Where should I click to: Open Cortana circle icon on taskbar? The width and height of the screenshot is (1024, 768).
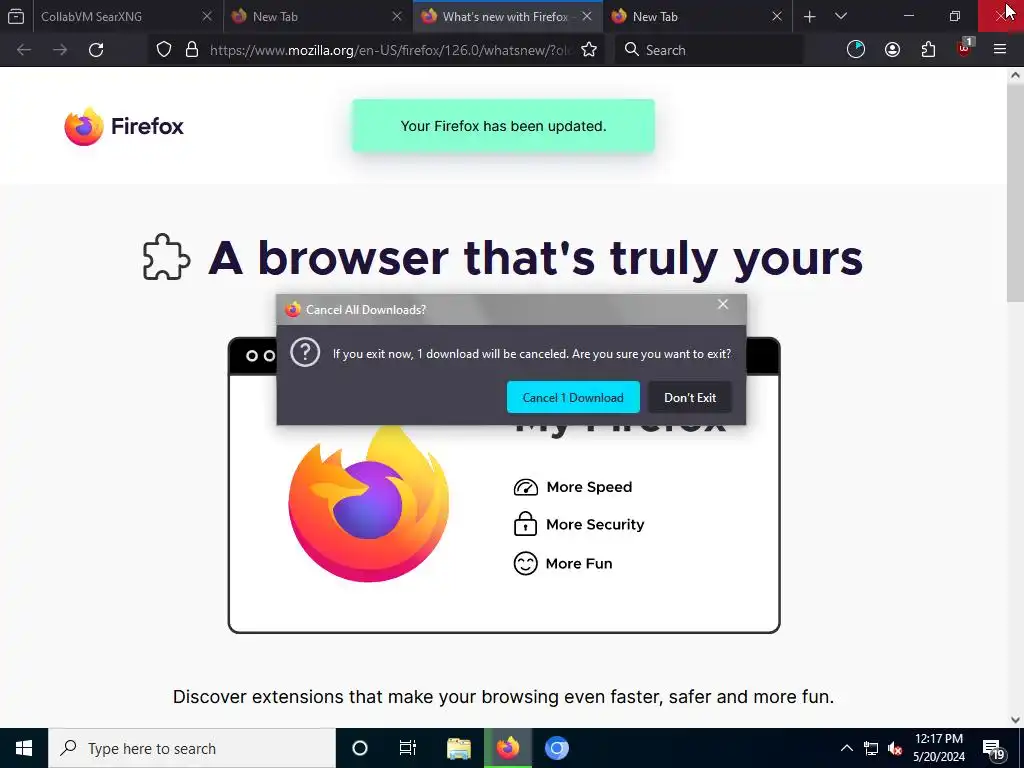click(x=360, y=748)
